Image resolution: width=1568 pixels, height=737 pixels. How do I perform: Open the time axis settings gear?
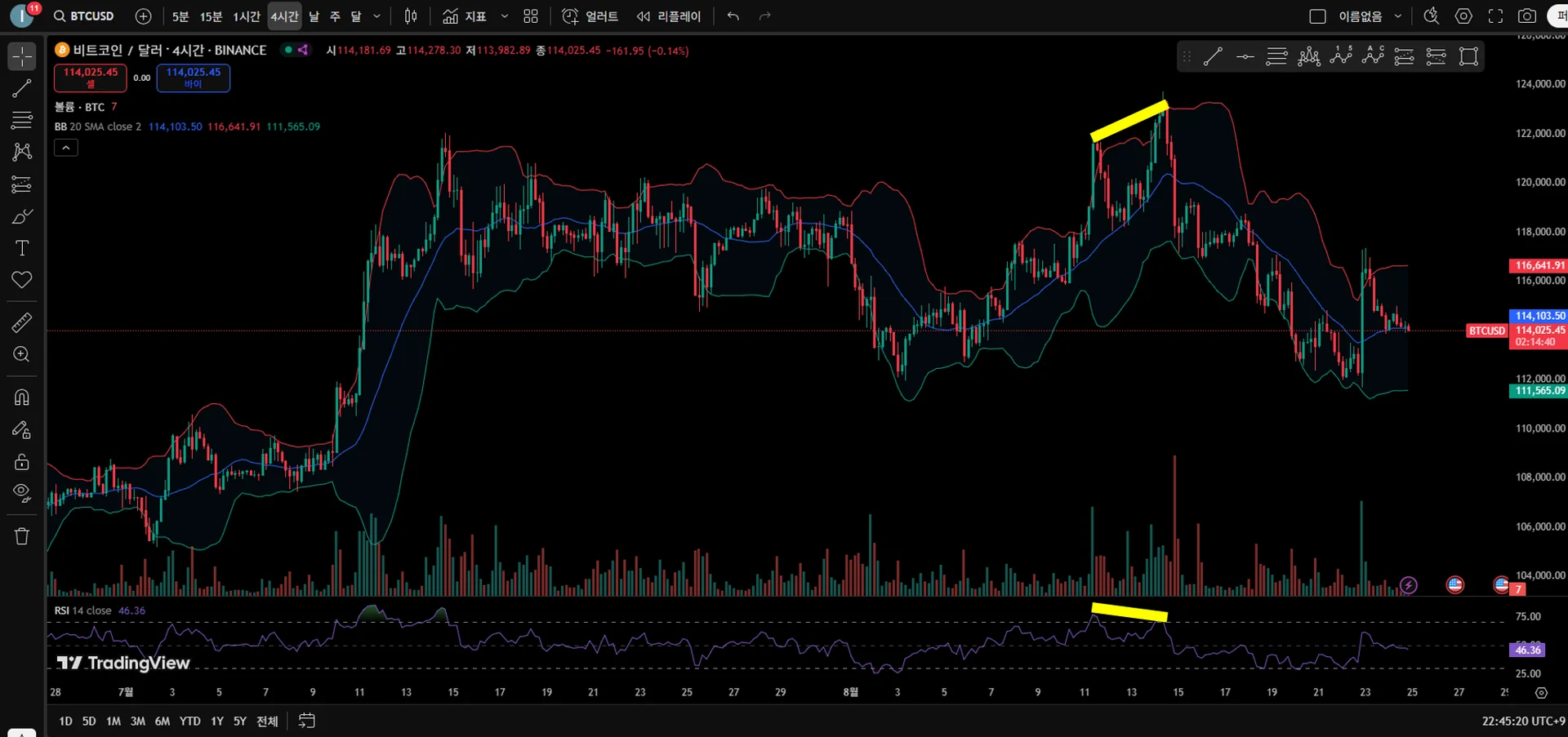[x=1541, y=693]
